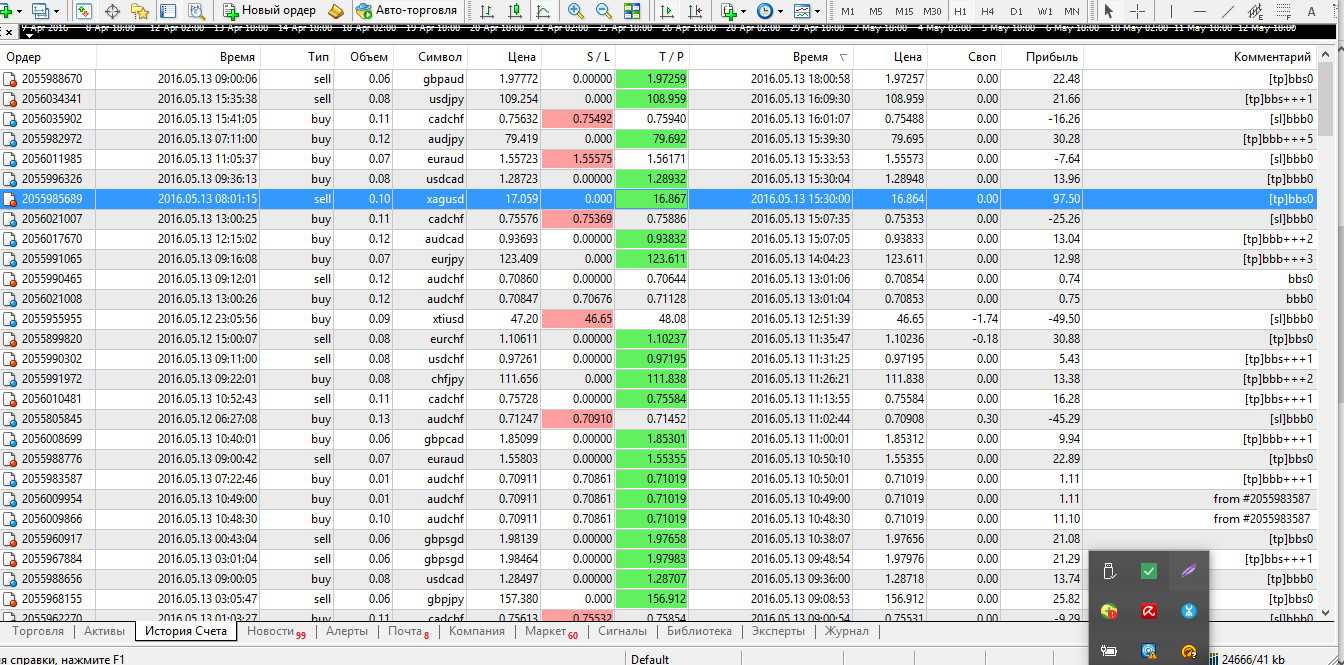Click the Новый ордер button
Screen dimensions: 1344x665
(x=269, y=11)
